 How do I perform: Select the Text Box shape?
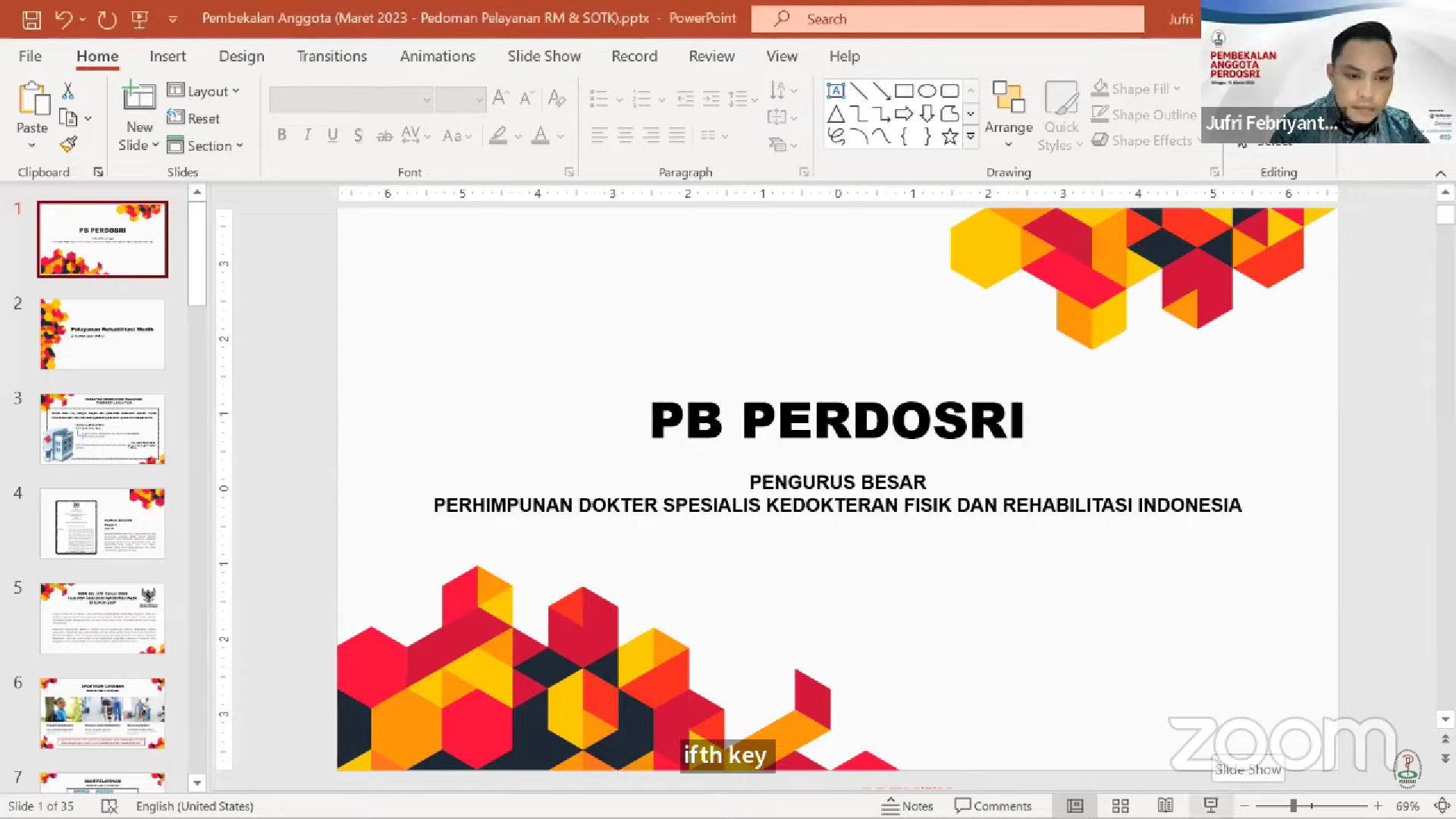tap(836, 91)
